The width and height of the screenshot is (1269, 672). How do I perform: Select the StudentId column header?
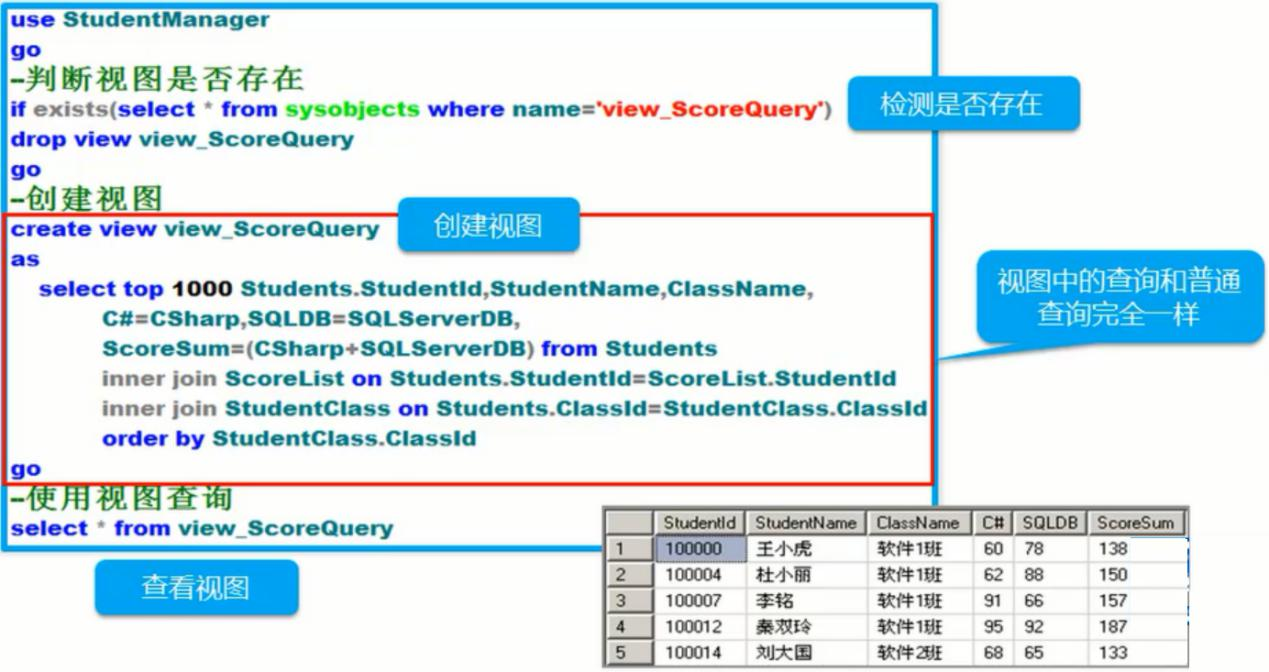(x=699, y=522)
